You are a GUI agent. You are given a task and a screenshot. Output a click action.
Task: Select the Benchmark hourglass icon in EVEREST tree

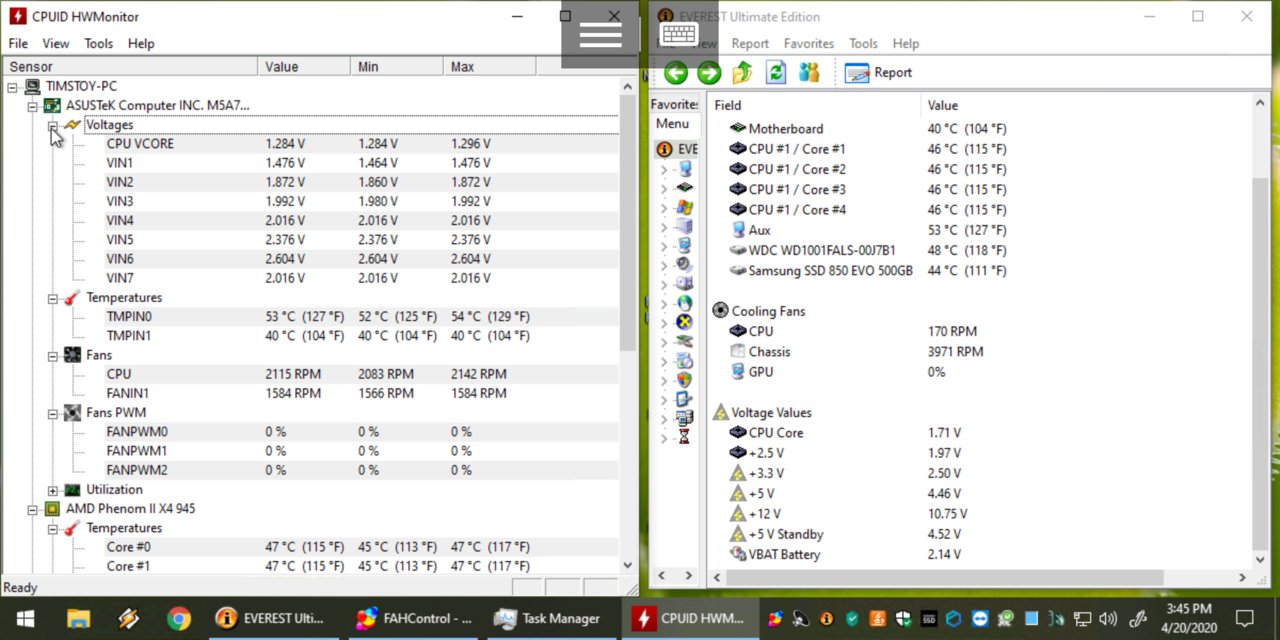tap(684, 437)
